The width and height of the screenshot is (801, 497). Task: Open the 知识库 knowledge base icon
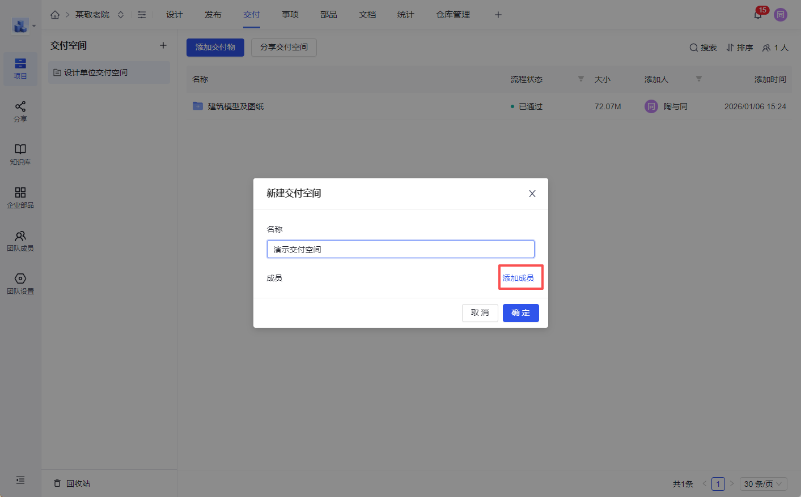click(20, 153)
